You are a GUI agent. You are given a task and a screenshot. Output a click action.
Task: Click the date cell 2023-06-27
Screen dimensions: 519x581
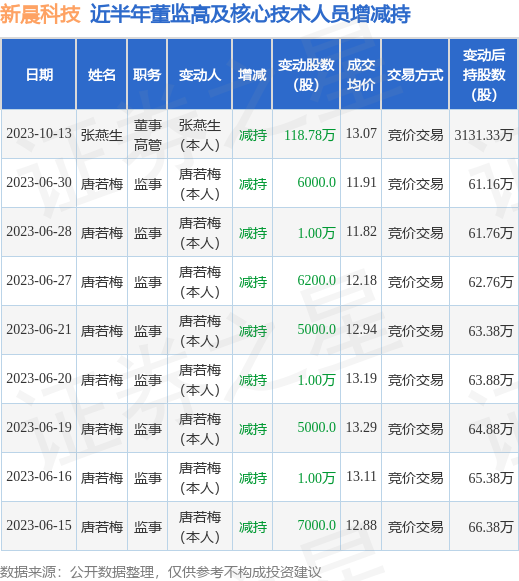[39, 280]
